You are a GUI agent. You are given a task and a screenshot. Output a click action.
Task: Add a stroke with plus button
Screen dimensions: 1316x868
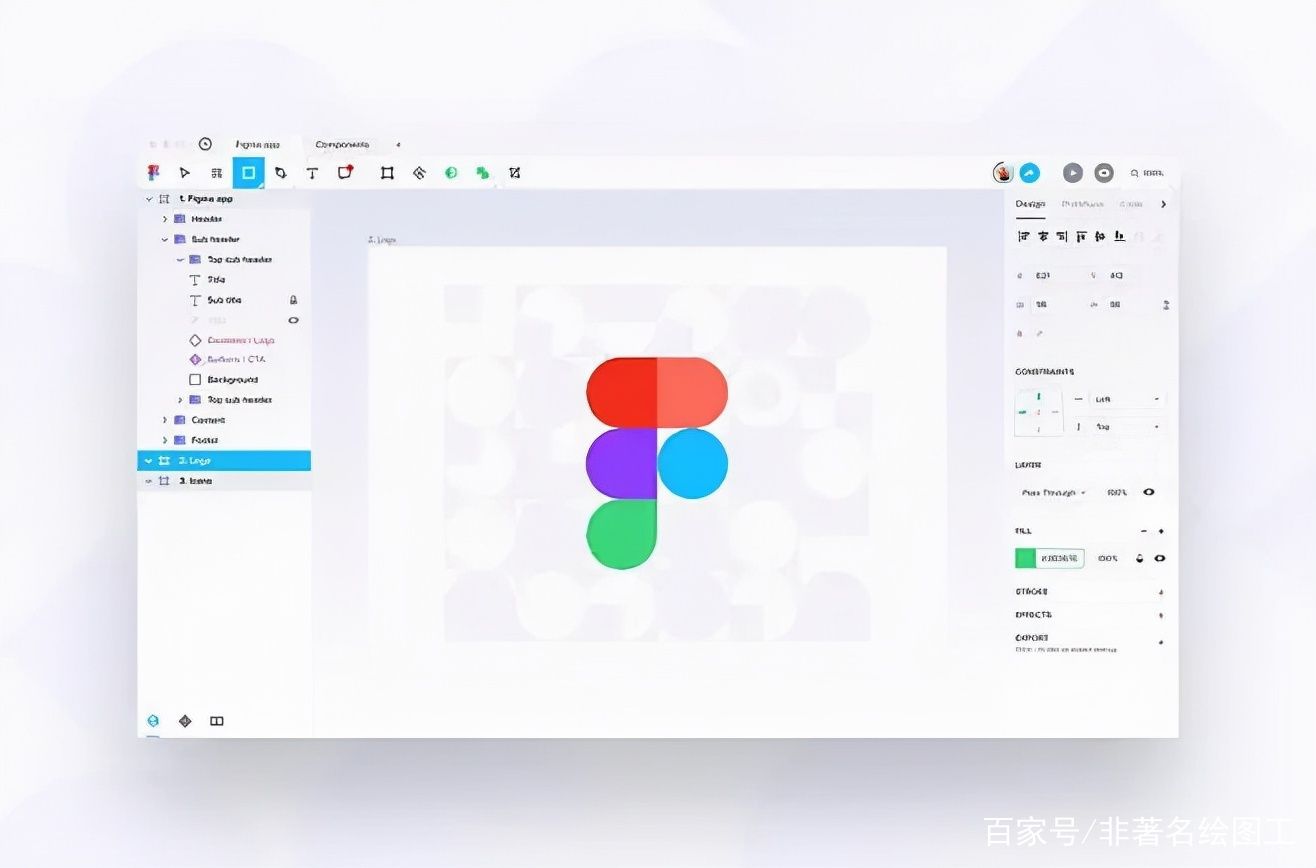[x=1161, y=592]
